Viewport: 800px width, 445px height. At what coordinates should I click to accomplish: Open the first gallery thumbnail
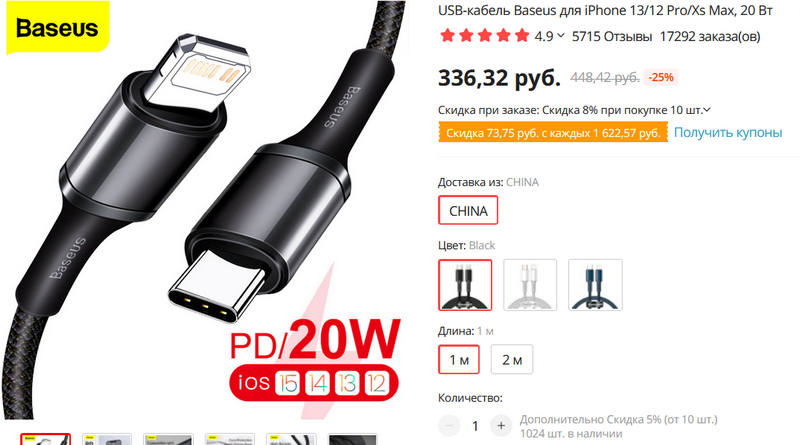(45, 439)
